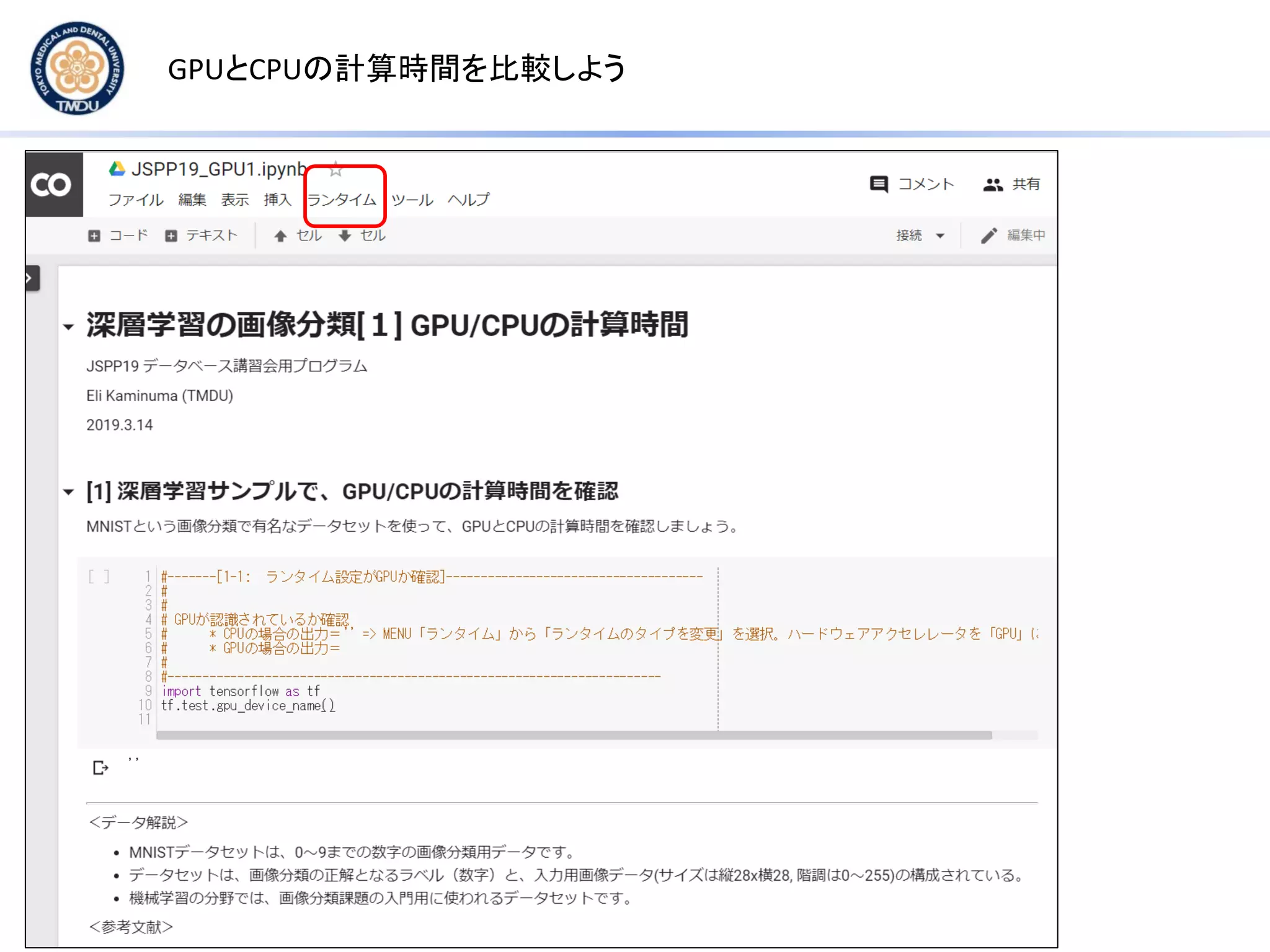
Task: Click the date text 2019.3.14
Action: click(119, 425)
